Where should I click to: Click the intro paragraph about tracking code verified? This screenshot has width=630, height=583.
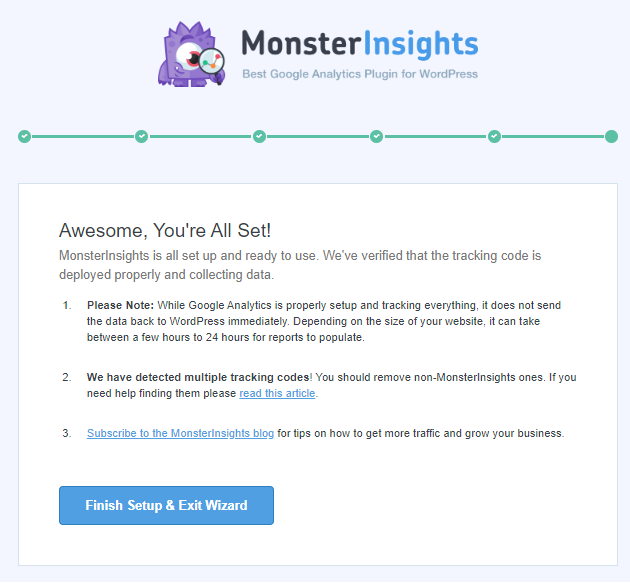(300, 265)
